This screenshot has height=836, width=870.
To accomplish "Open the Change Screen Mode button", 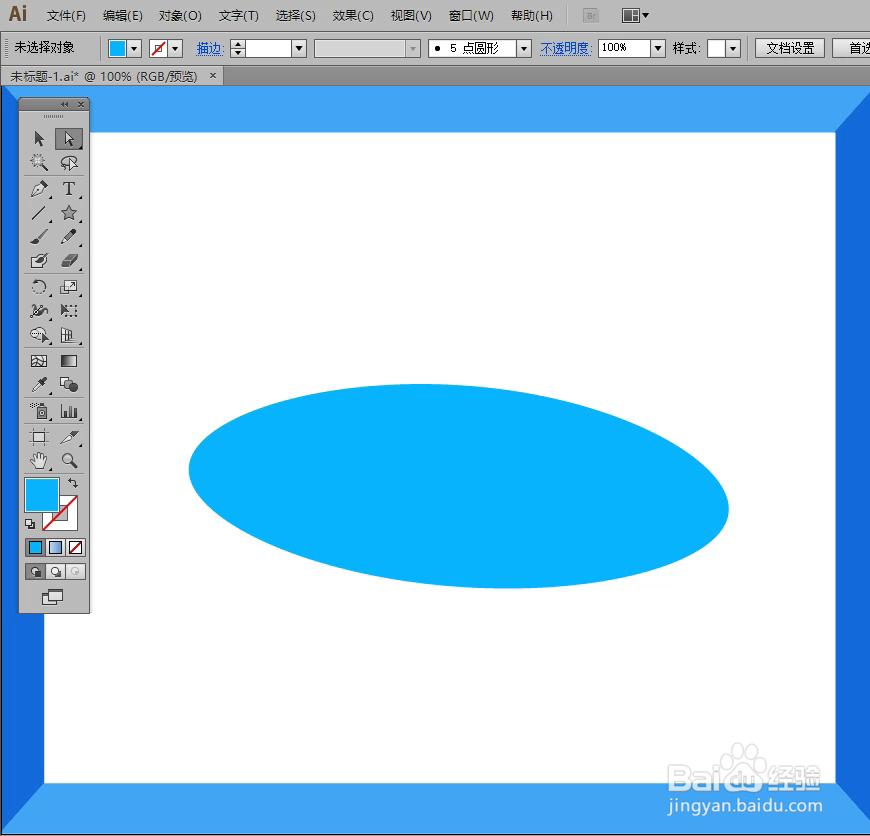I will (53, 597).
